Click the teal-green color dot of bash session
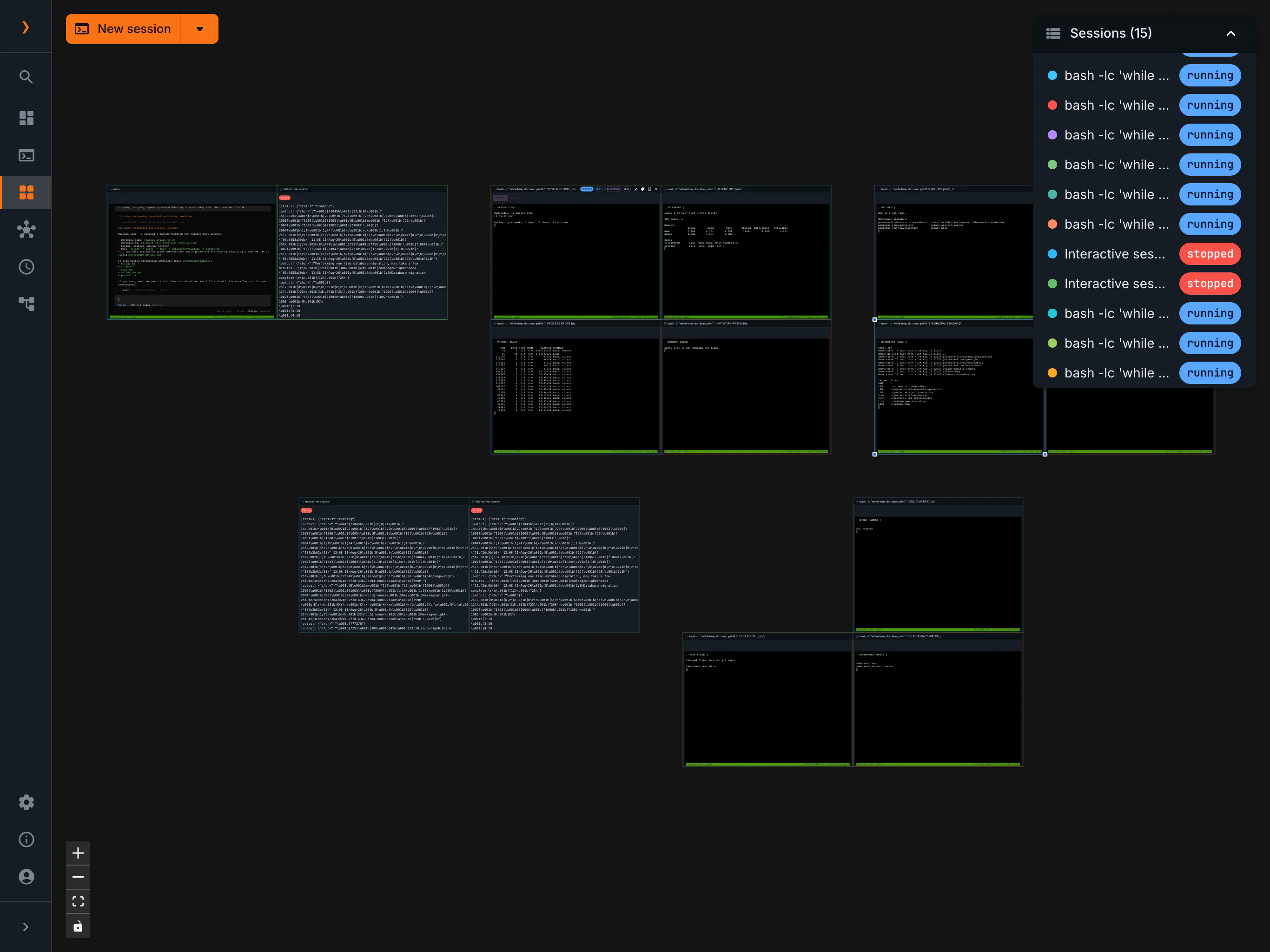The image size is (1270, 952). click(1052, 194)
